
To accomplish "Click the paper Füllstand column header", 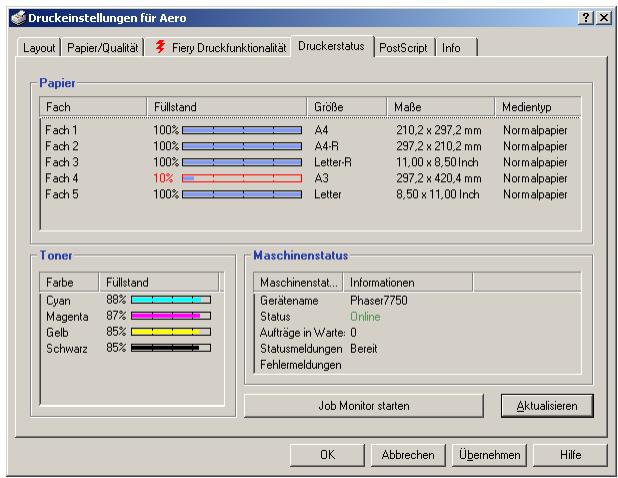I will (227, 107).
